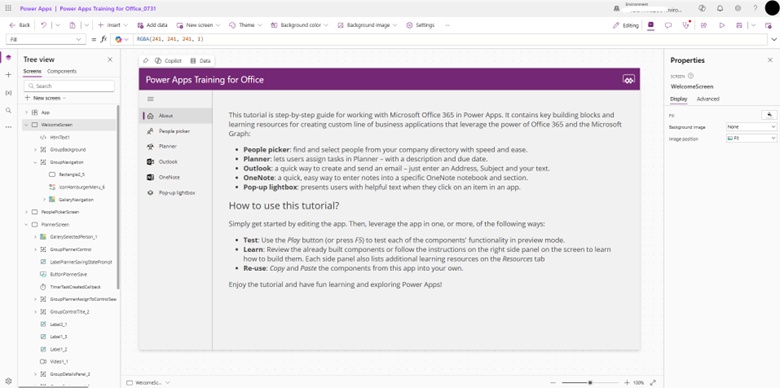Click New screen in Tree view
Image resolution: width=780 pixels, height=388 pixels.
pos(45,98)
